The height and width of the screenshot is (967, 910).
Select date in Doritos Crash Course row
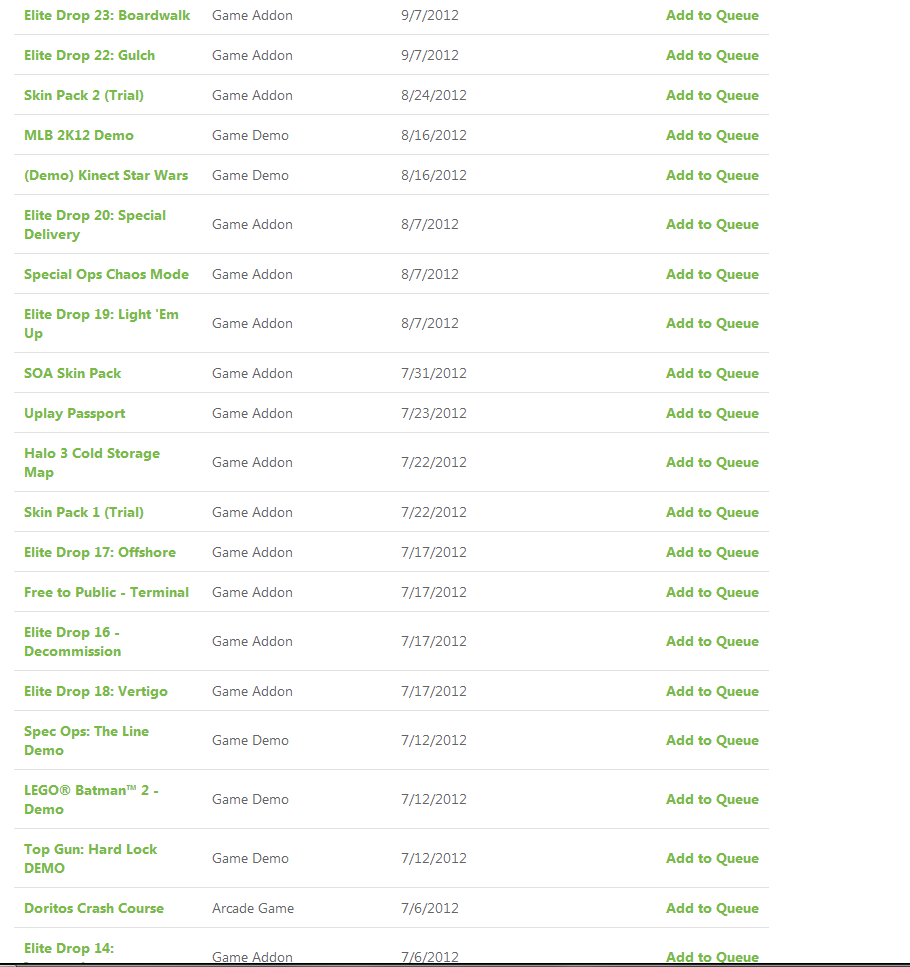pyautogui.click(x=430, y=908)
